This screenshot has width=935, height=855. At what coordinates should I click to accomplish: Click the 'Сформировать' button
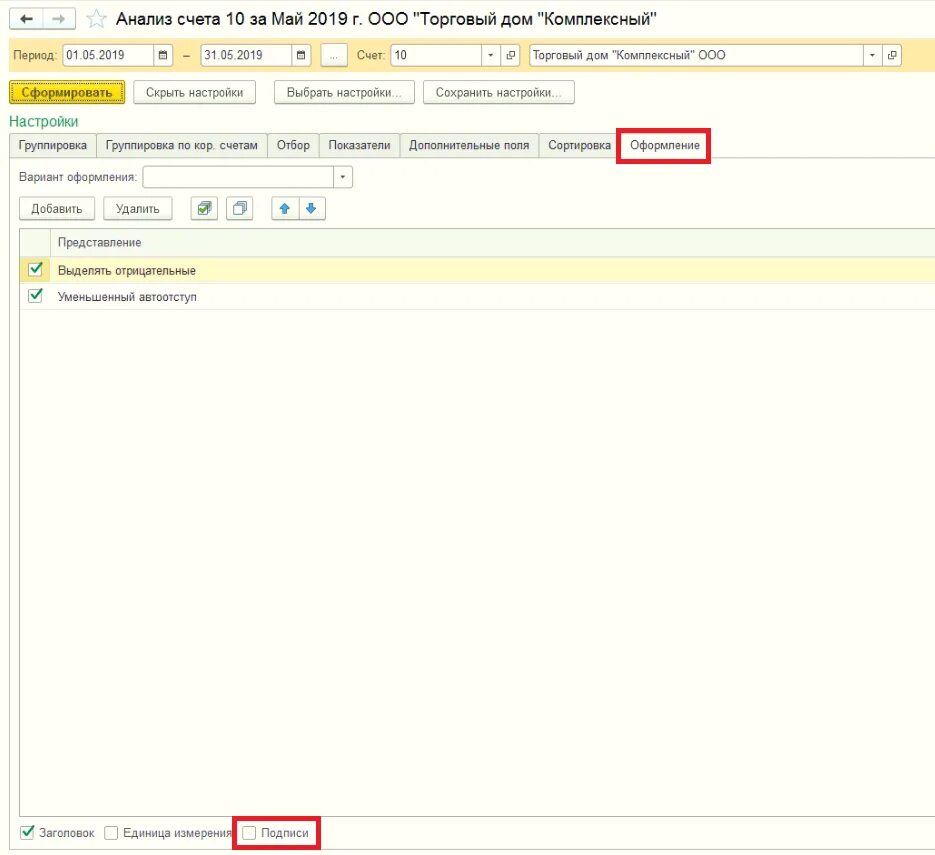tap(67, 92)
